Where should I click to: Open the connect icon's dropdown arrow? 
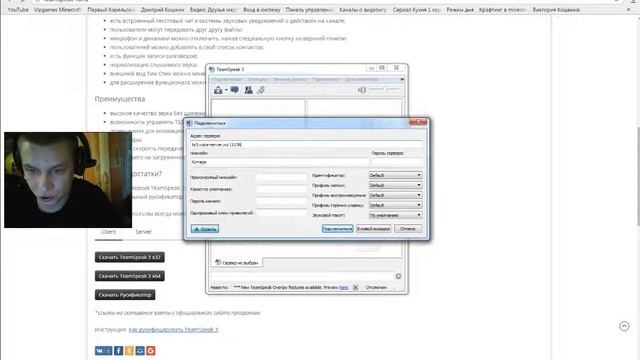tap(226, 90)
